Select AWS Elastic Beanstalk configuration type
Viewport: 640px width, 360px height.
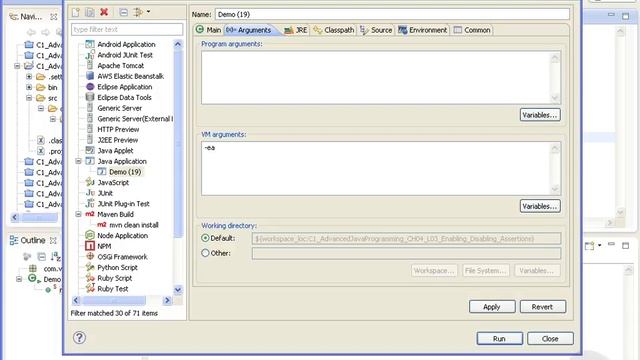tap(130, 76)
